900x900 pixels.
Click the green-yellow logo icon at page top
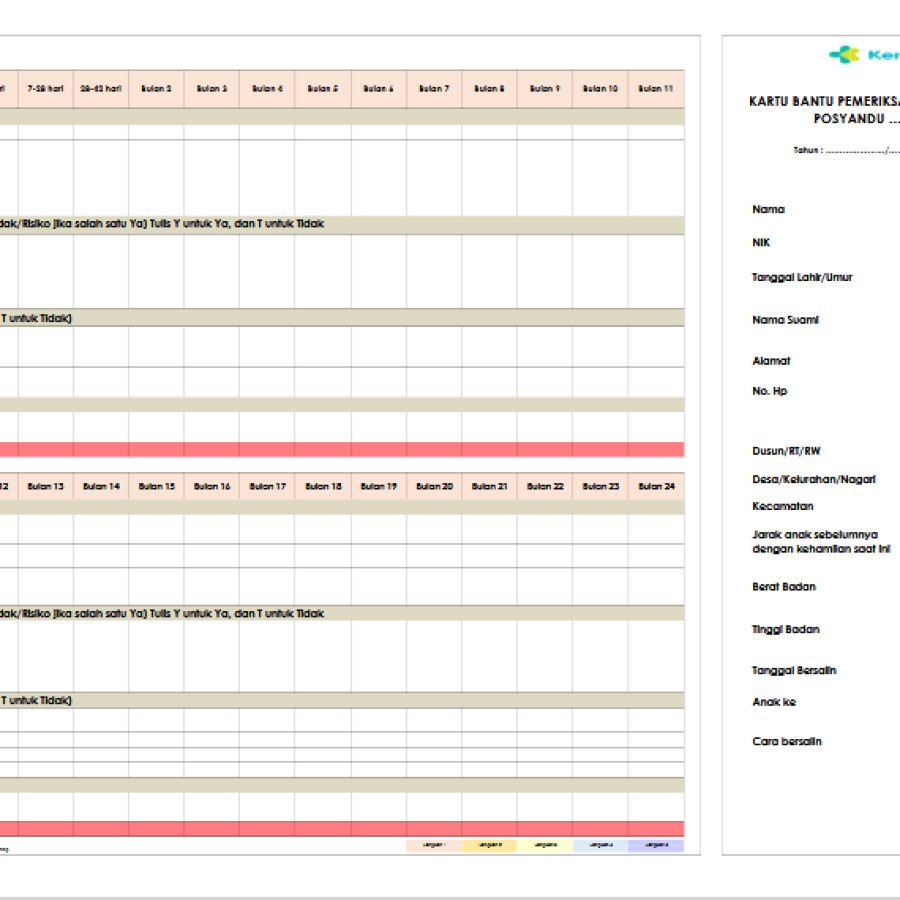(x=844, y=55)
